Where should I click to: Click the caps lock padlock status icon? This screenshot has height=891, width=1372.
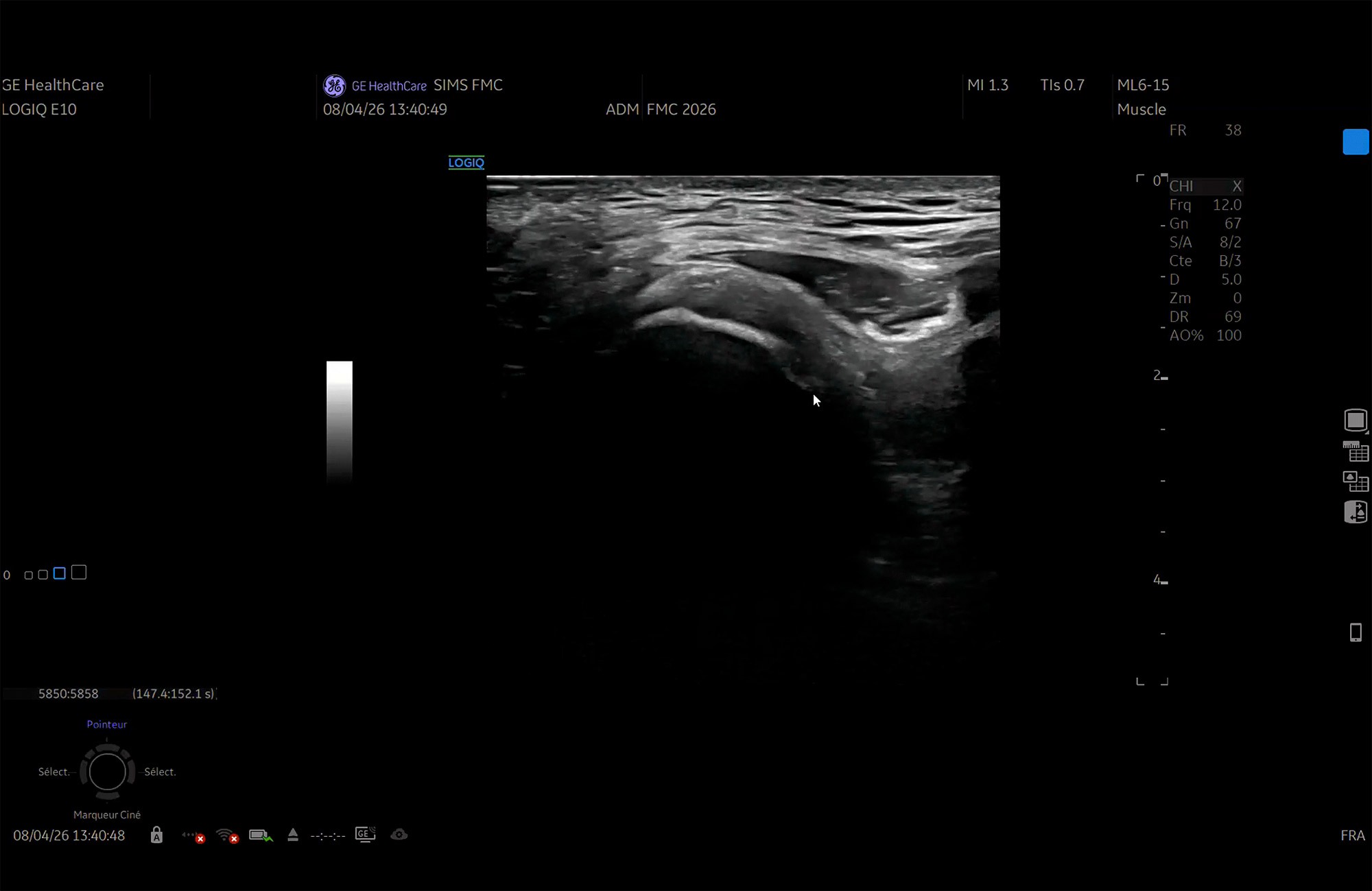coord(156,835)
